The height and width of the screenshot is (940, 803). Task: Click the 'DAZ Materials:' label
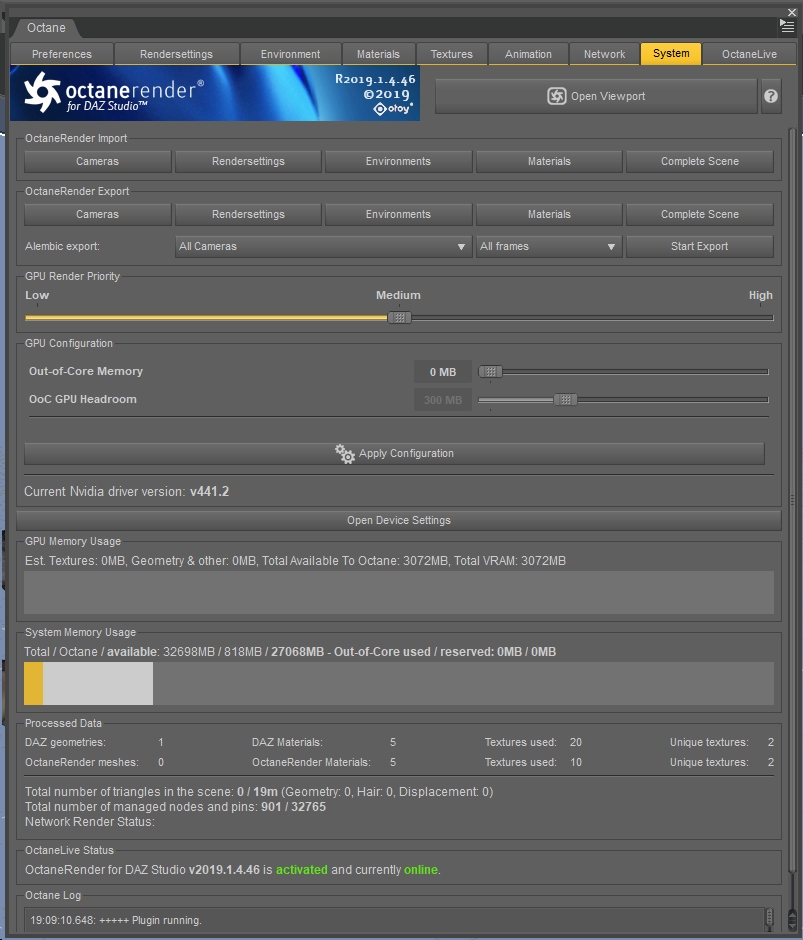(287, 742)
